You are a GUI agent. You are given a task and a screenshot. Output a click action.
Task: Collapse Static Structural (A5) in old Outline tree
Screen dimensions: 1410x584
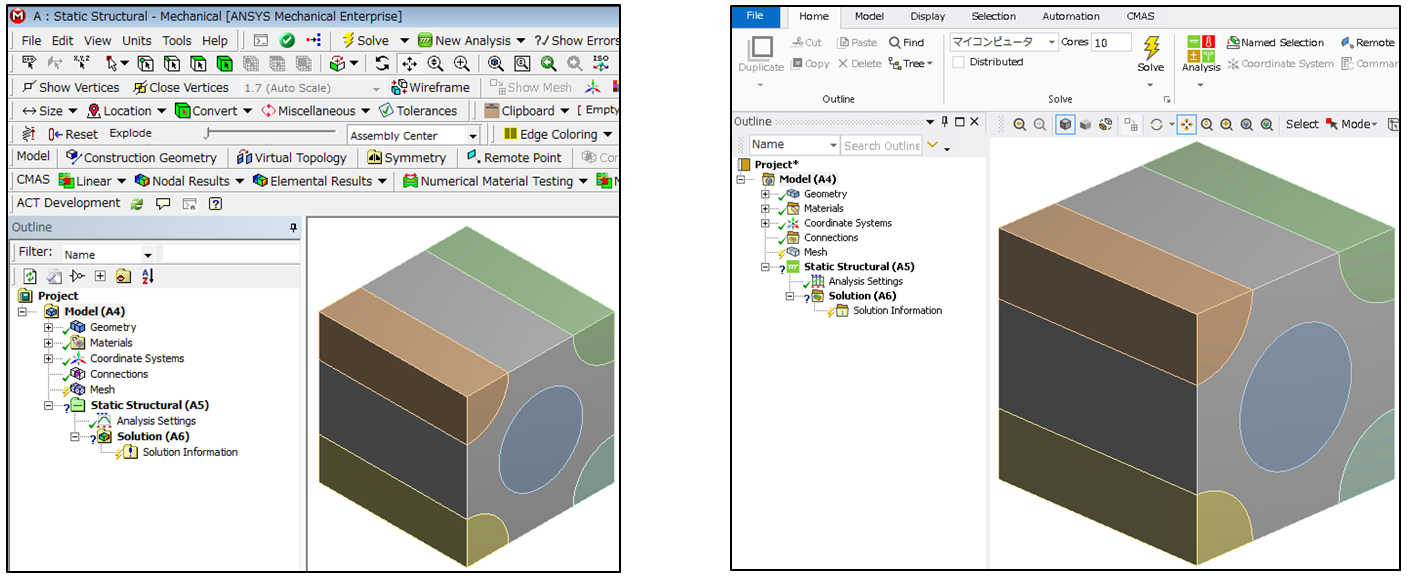[x=48, y=405]
